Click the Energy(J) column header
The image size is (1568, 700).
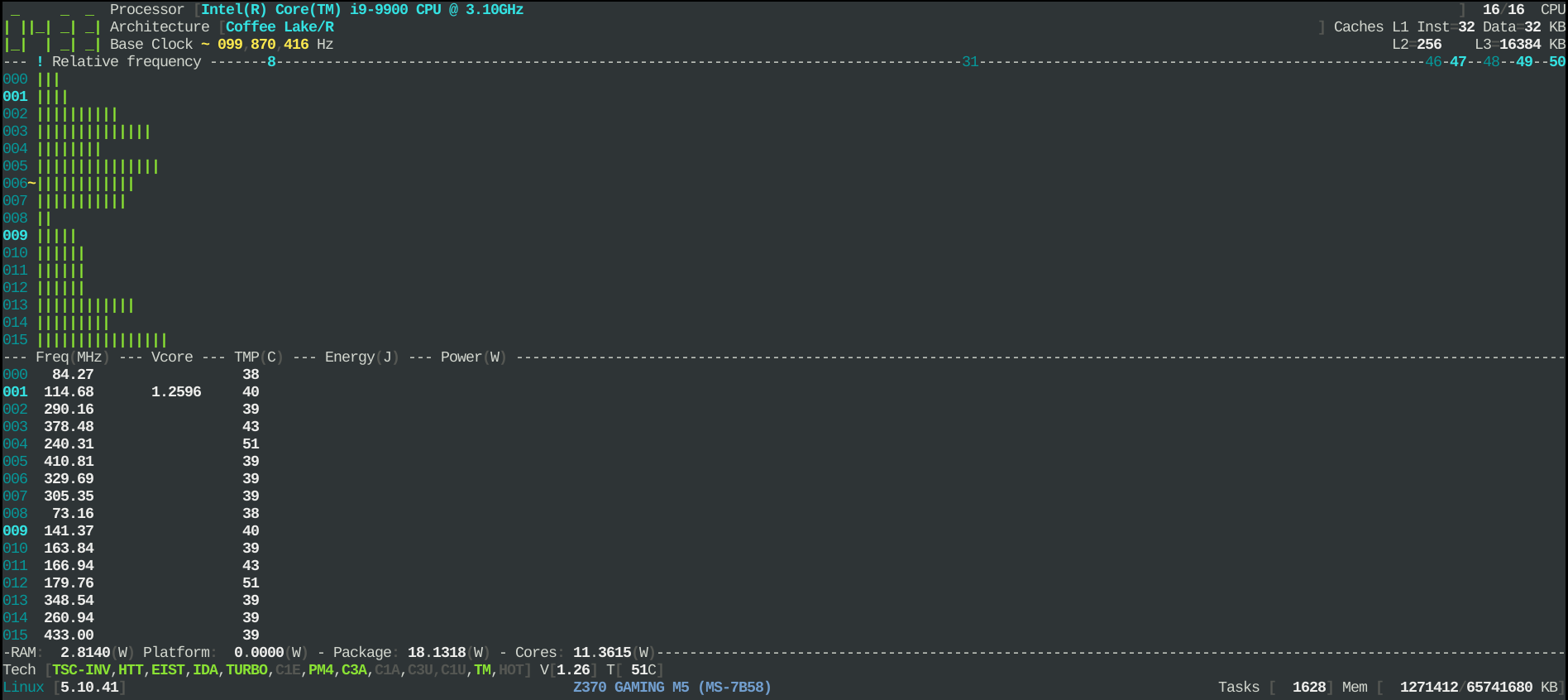(x=362, y=357)
